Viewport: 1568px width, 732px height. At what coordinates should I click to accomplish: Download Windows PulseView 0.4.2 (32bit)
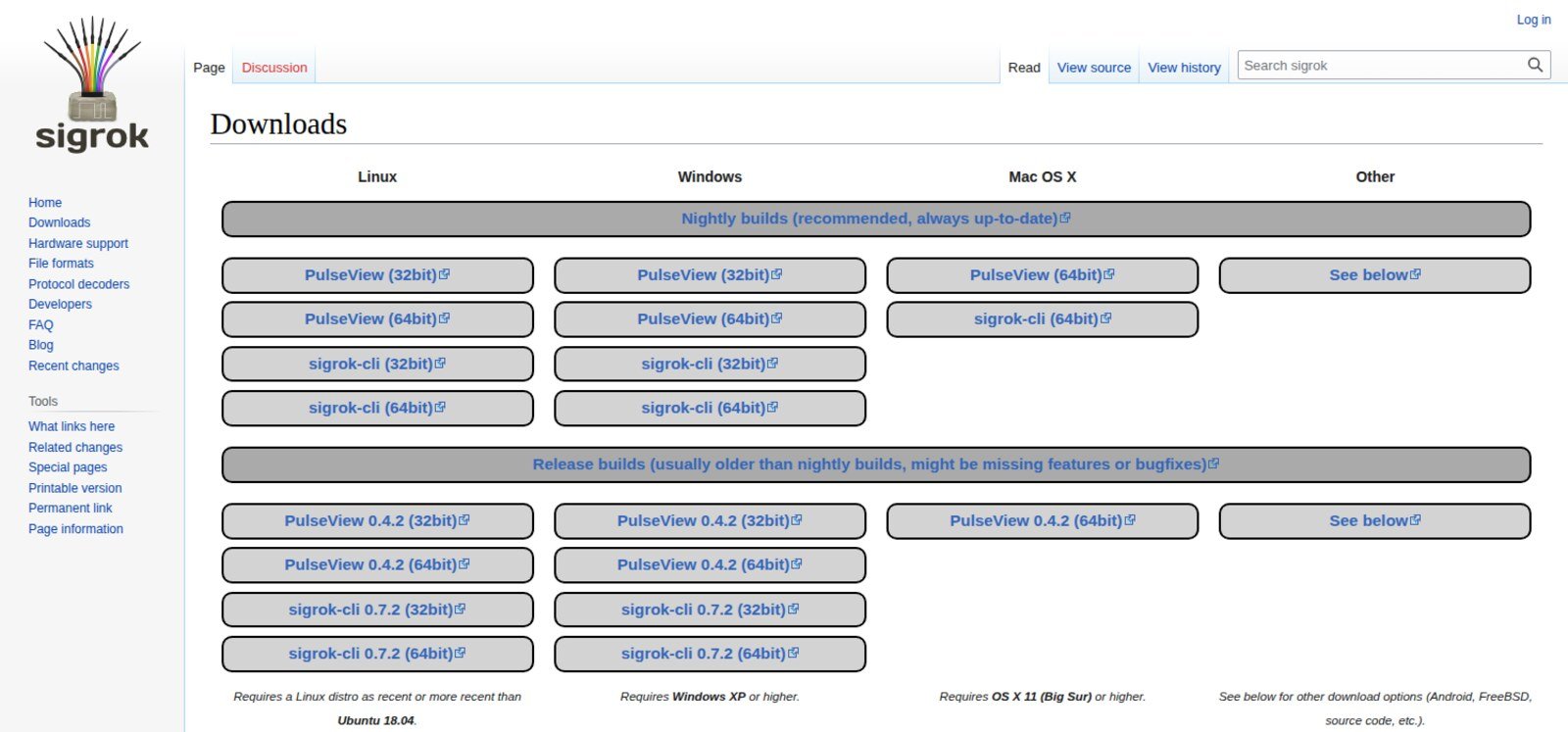pyautogui.click(x=710, y=521)
